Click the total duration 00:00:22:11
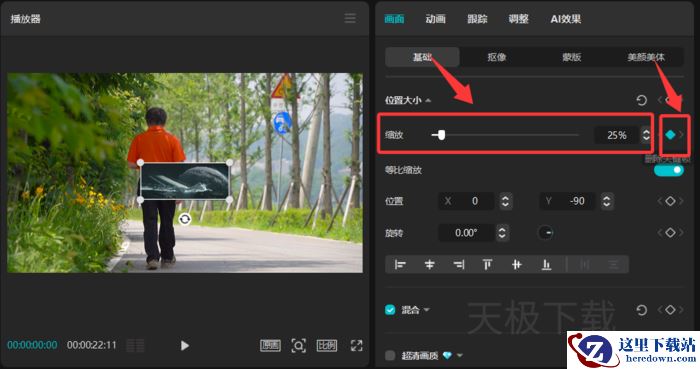Image resolution: width=700 pixels, height=369 pixels. pos(92,345)
